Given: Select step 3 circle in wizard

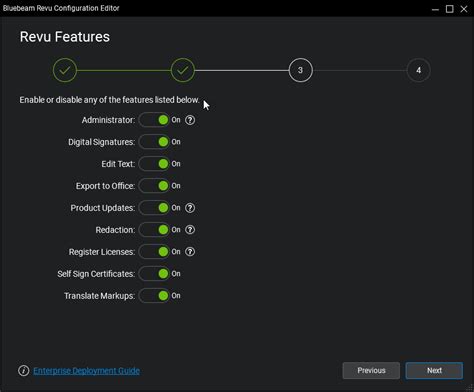Looking at the screenshot, I should 300,70.
